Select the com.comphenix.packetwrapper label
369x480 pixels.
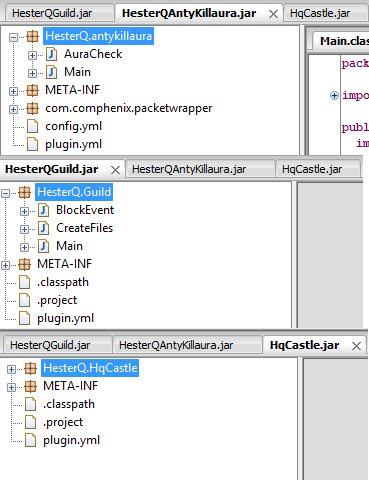point(129,108)
